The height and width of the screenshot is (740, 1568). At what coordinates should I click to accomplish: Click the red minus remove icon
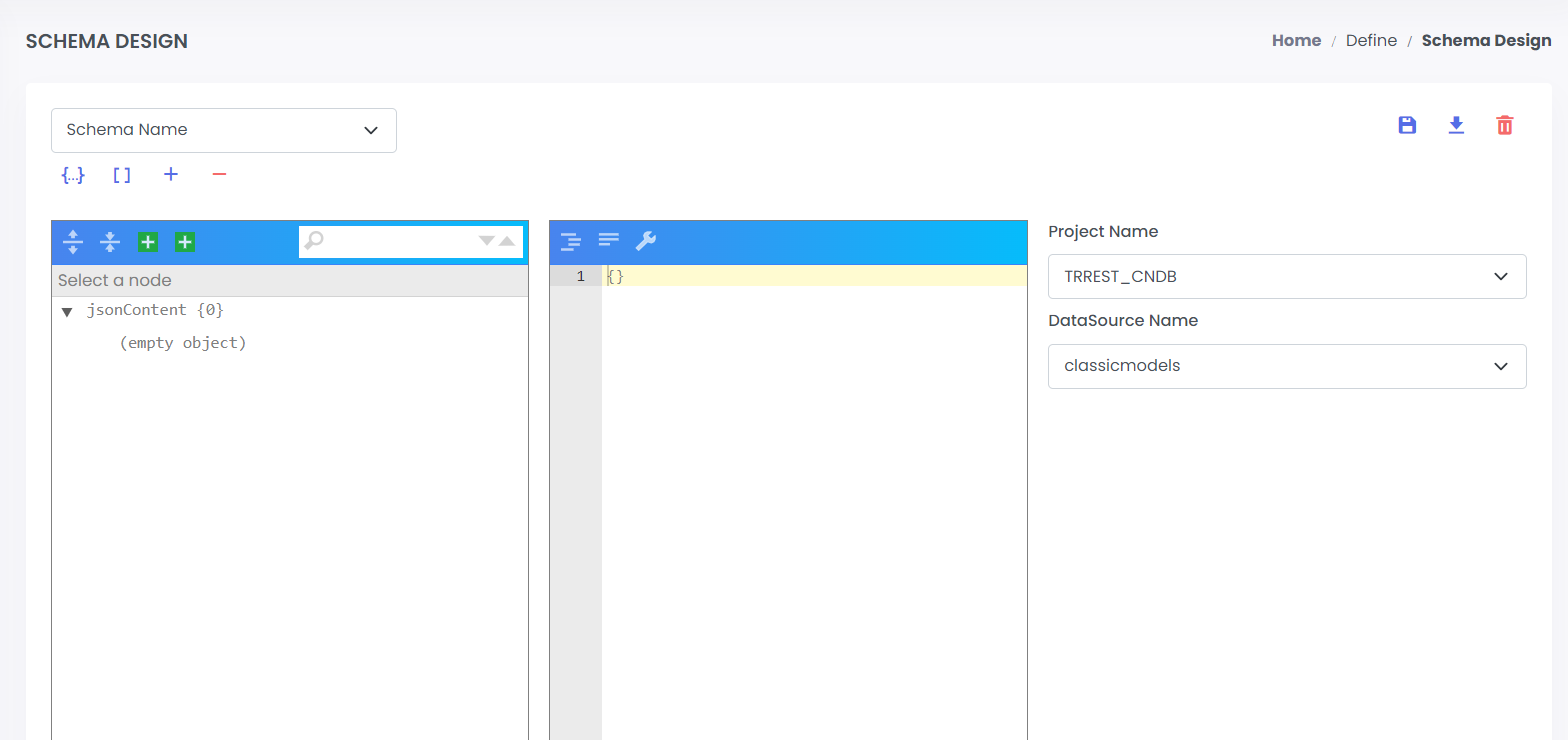click(x=220, y=174)
